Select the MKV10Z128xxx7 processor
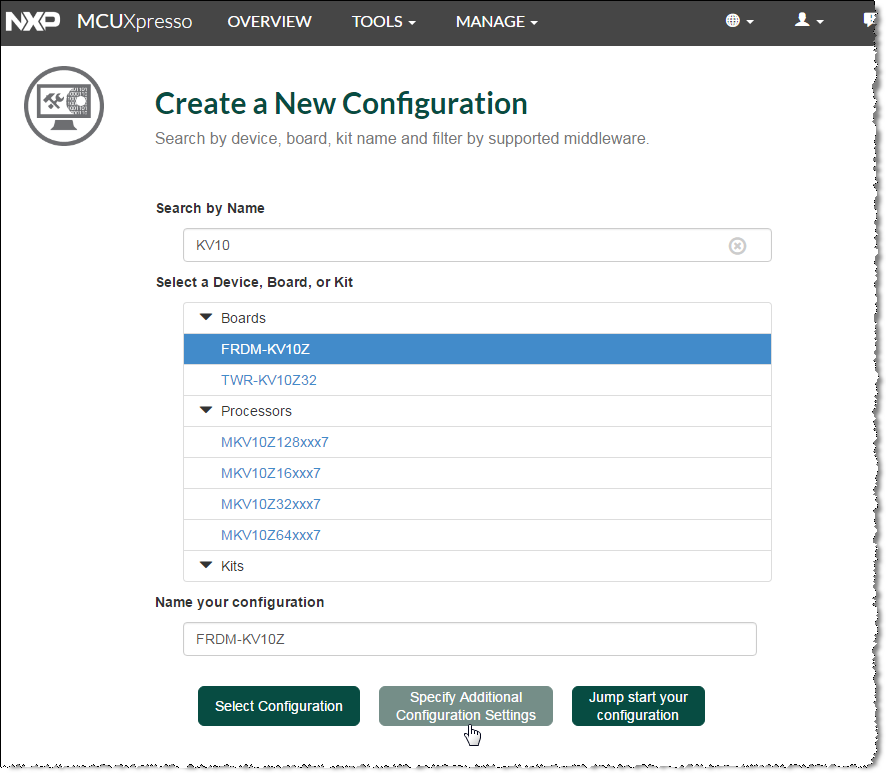Viewport: 886px width, 773px height. (275, 442)
